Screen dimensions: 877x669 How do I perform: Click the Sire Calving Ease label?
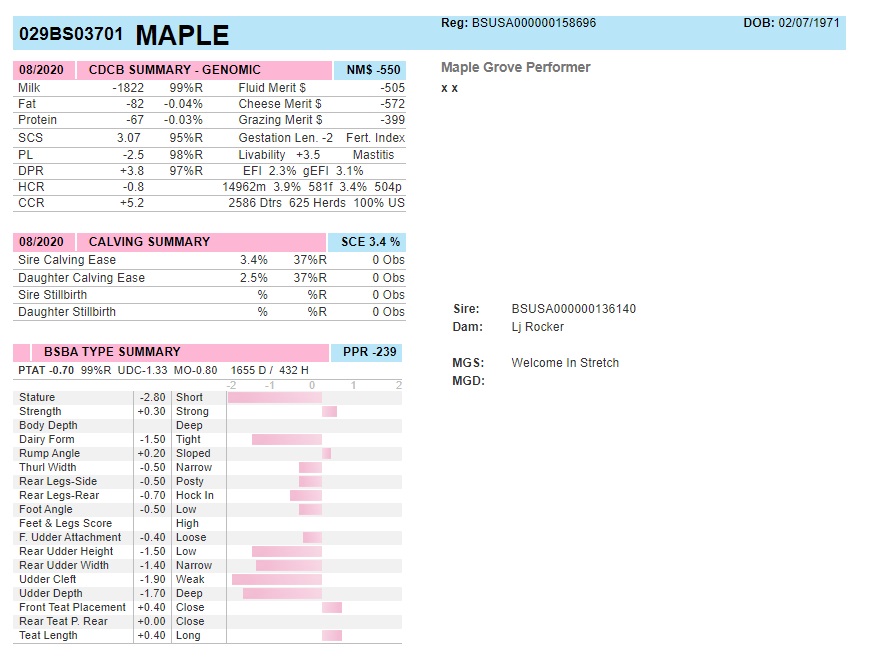67,260
